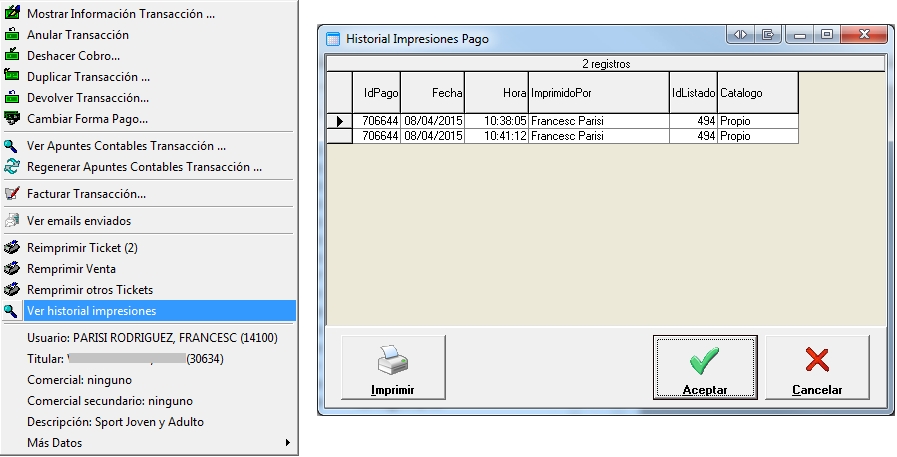Image resolution: width=897 pixels, height=457 pixels.
Task: Click the left-right arrows icon in the title bar
Action: click(x=740, y=35)
